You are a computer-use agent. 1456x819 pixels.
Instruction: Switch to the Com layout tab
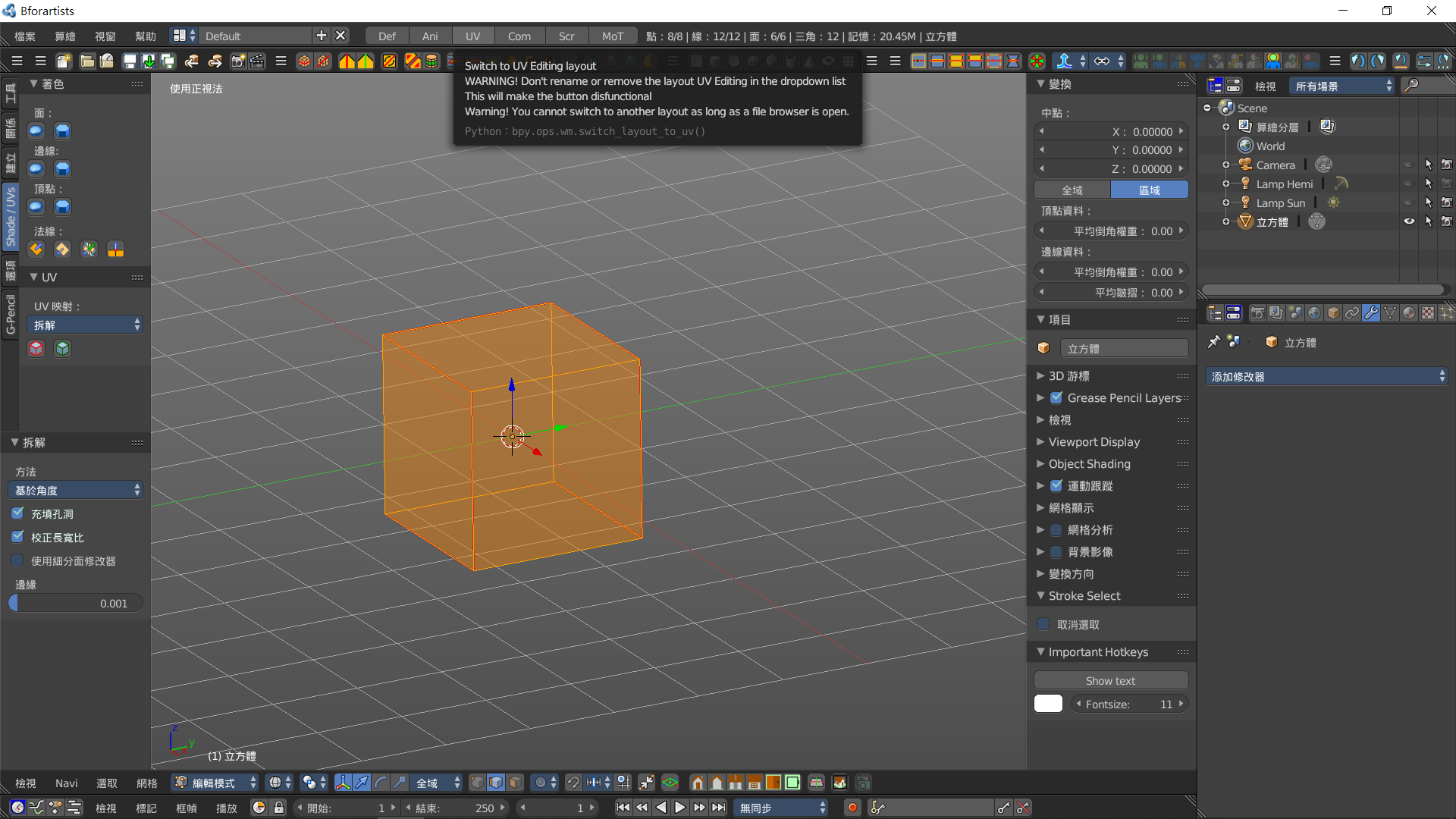coord(519,36)
